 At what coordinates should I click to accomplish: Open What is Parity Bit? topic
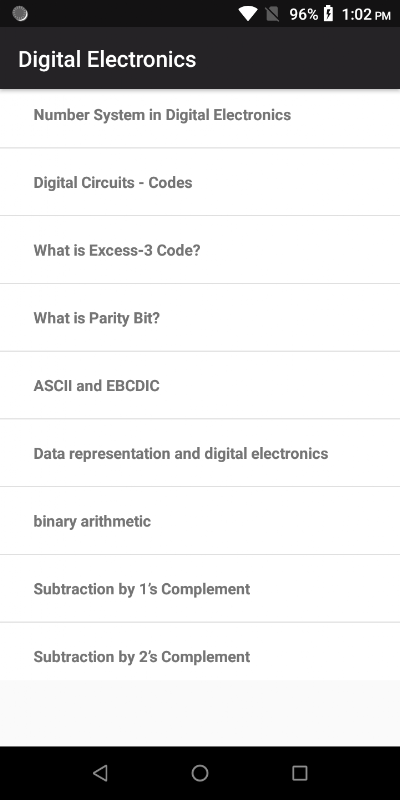pyautogui.click(x=200, y=318)
